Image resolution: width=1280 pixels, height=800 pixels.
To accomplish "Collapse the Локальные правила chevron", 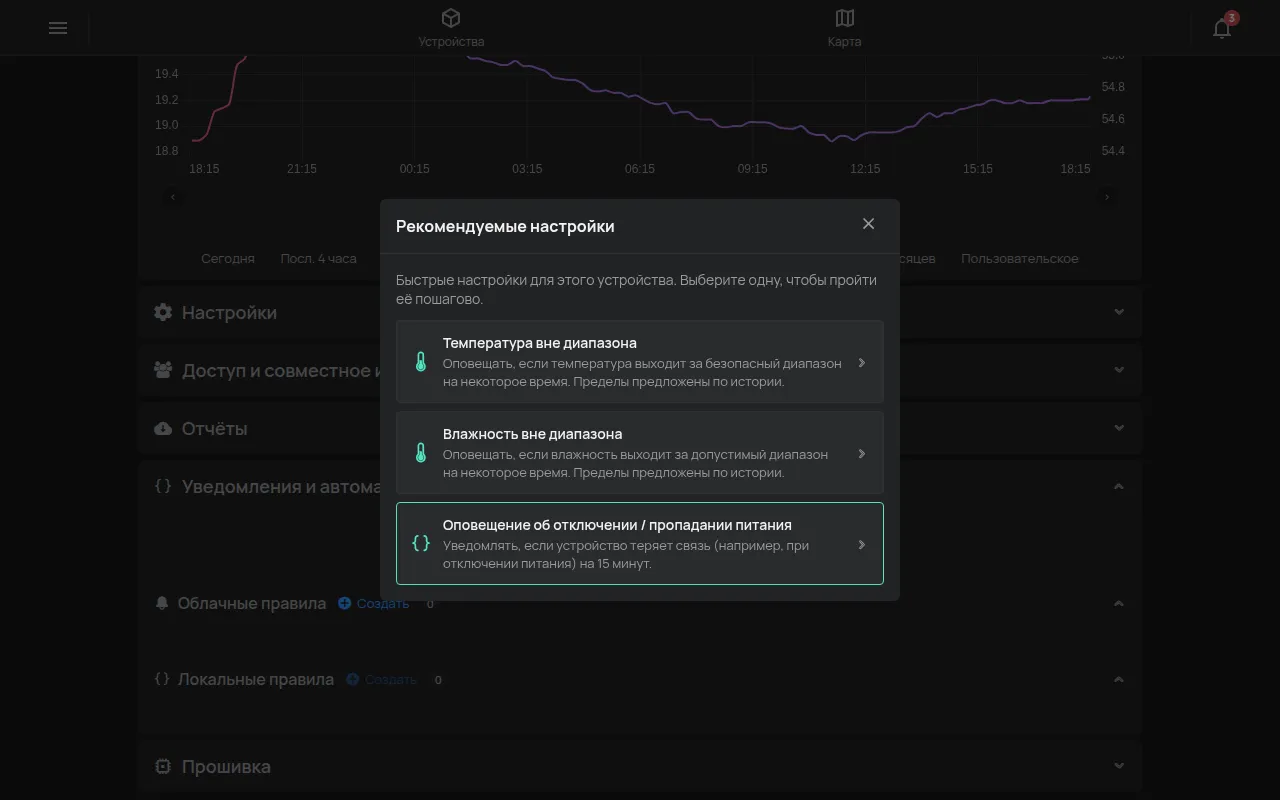I will (1119, 679).
